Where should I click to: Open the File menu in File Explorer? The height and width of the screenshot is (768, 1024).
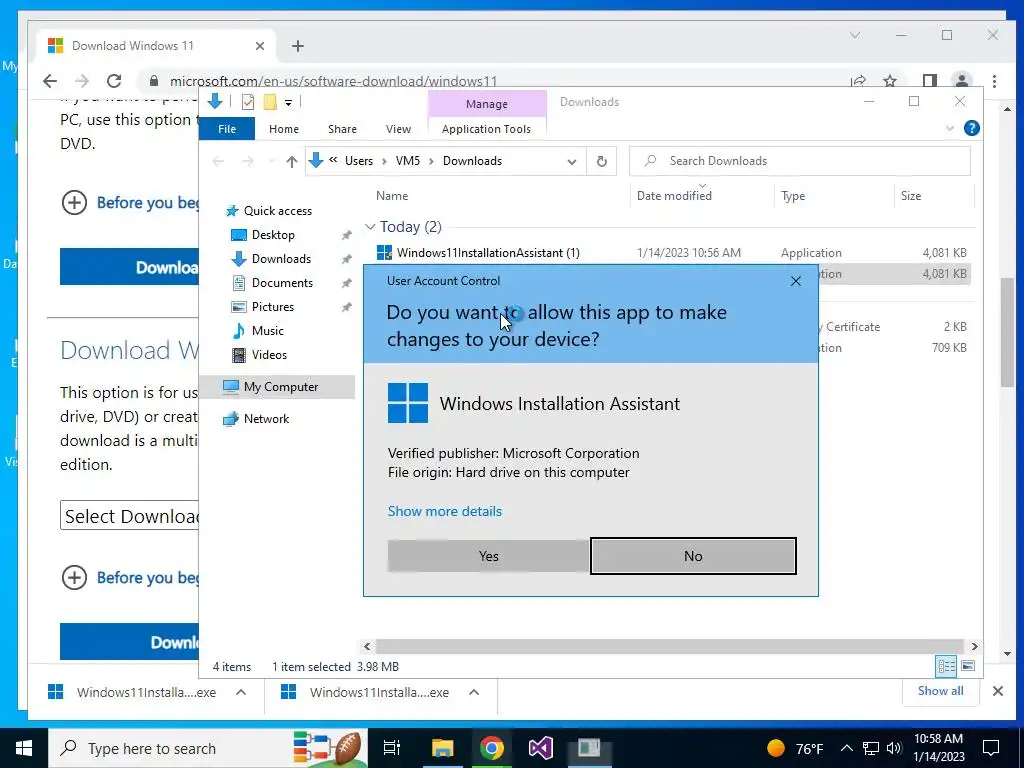click(x=227, y=129)
